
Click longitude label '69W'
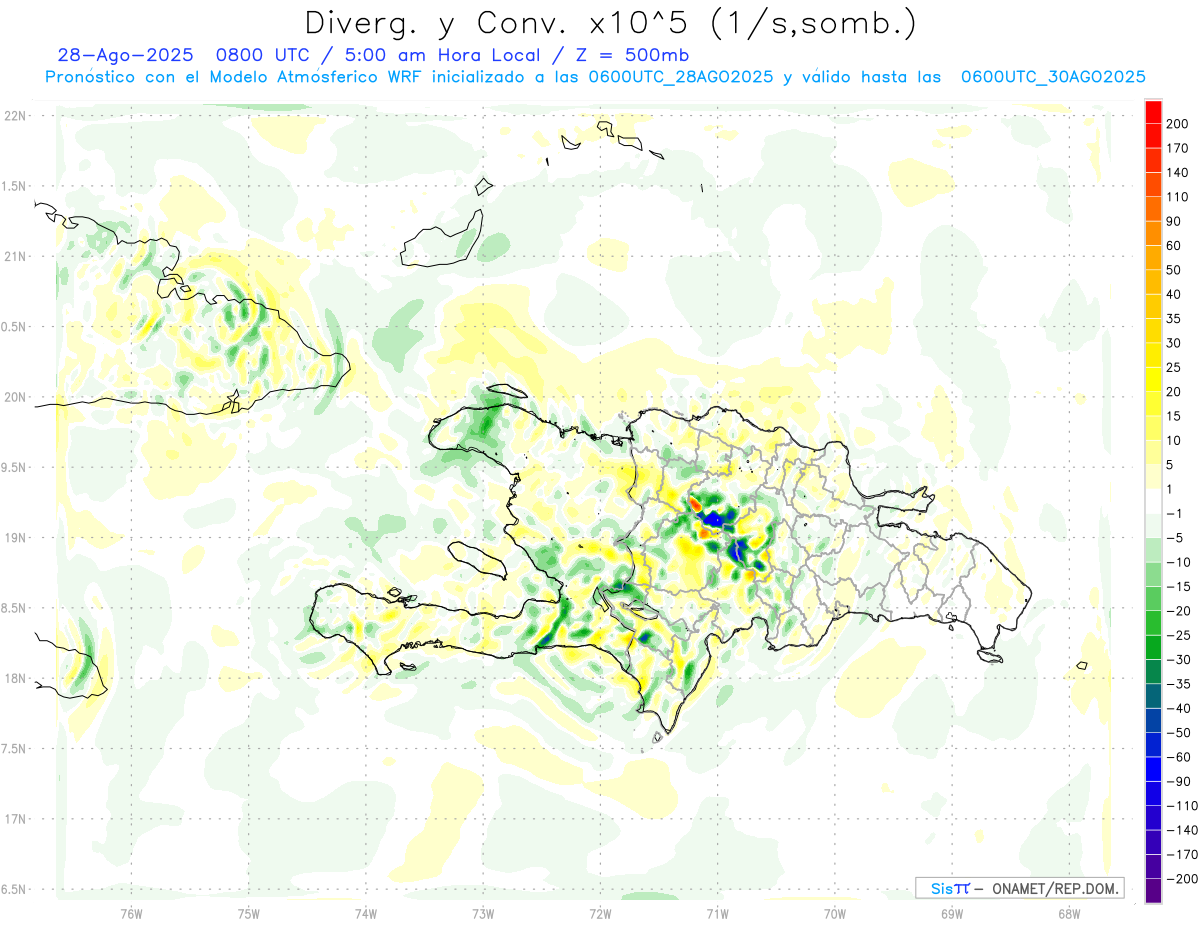[951, 914]
